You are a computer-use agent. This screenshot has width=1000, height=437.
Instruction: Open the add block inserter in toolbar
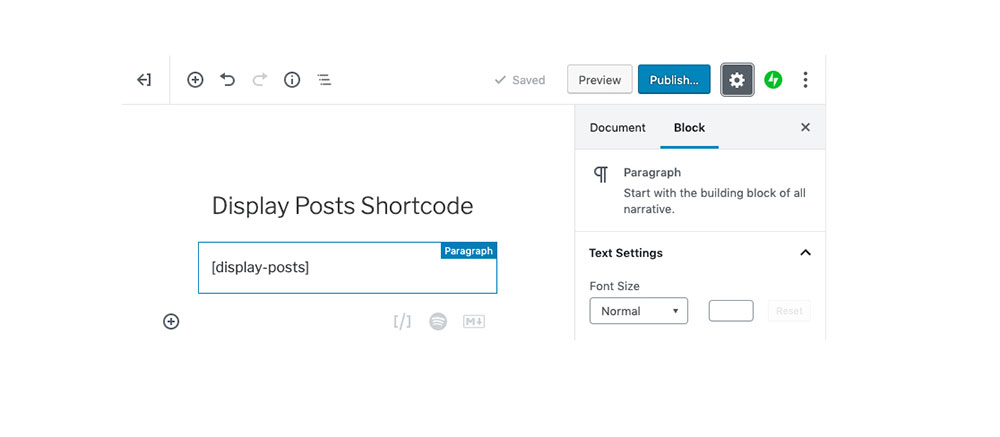pyautogui.click(x=195, y=80)
